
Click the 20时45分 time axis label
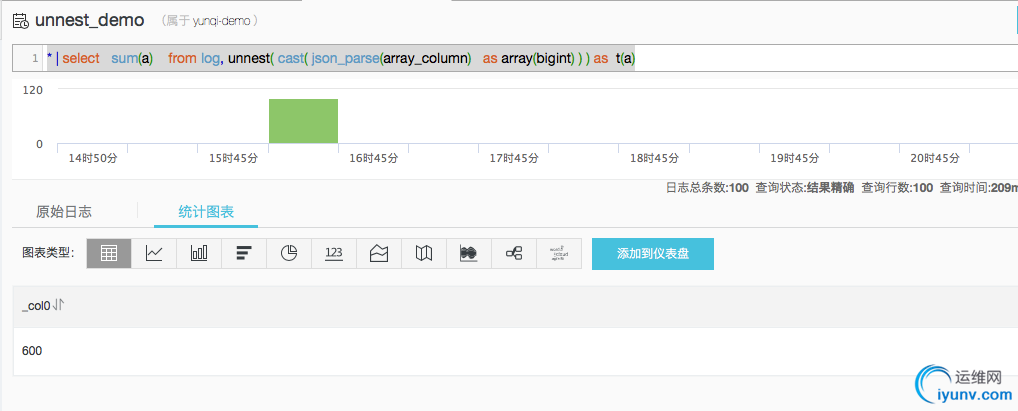(936, 158)
